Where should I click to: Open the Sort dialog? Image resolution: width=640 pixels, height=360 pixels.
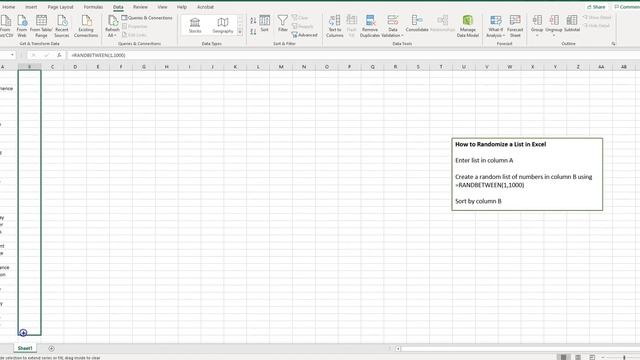click(264, 24)
